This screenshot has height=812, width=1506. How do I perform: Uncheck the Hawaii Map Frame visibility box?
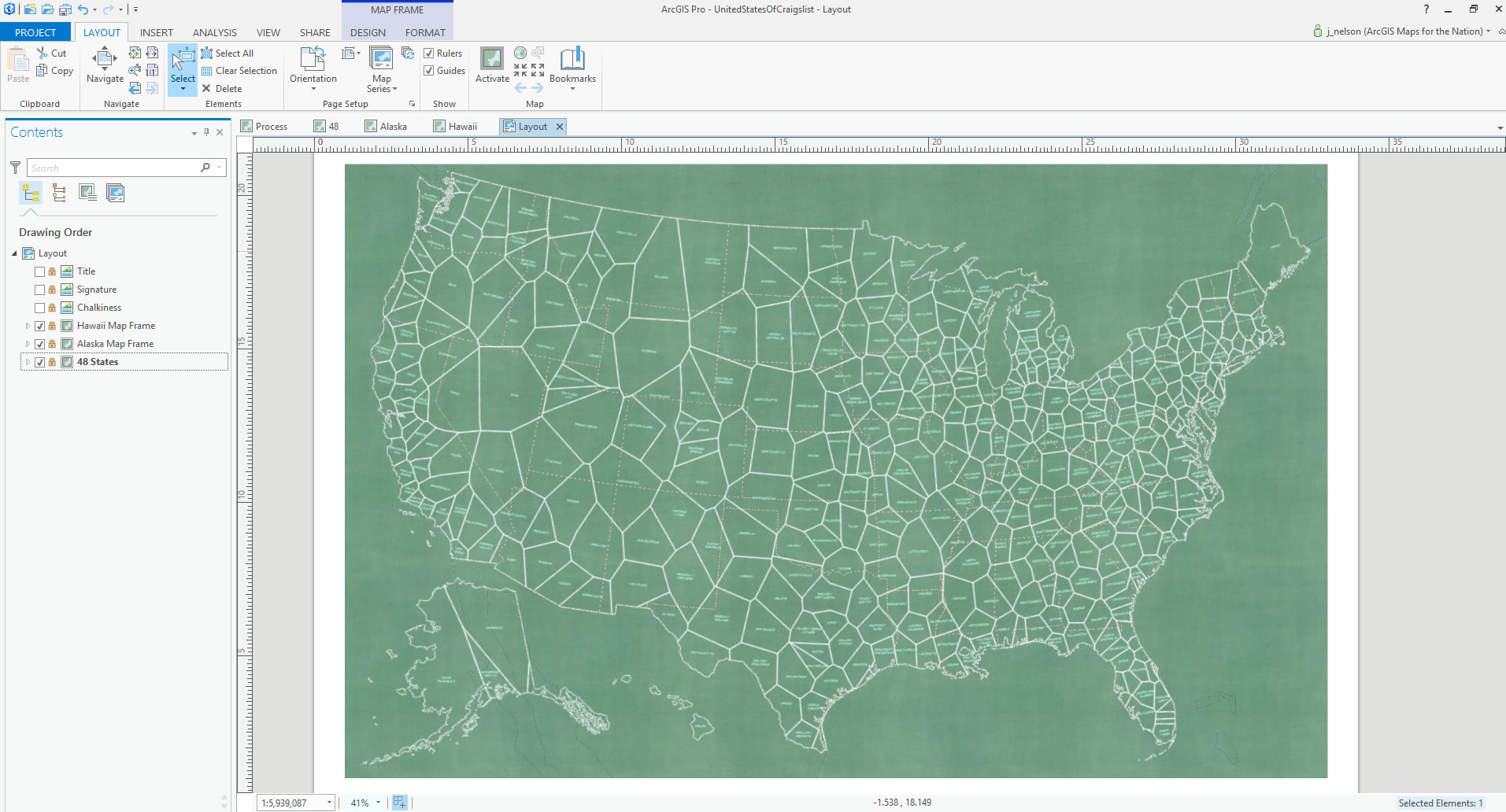tap(39, 326)
